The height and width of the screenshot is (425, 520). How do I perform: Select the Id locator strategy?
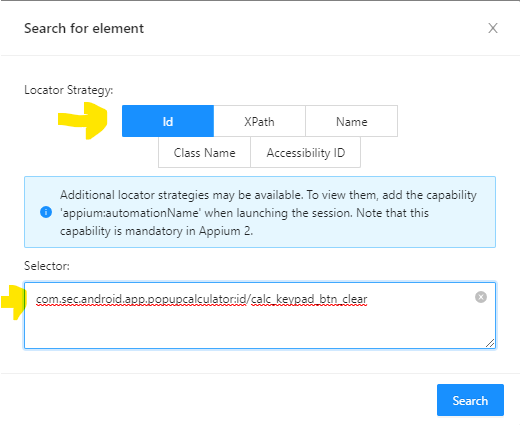[168, 121]
